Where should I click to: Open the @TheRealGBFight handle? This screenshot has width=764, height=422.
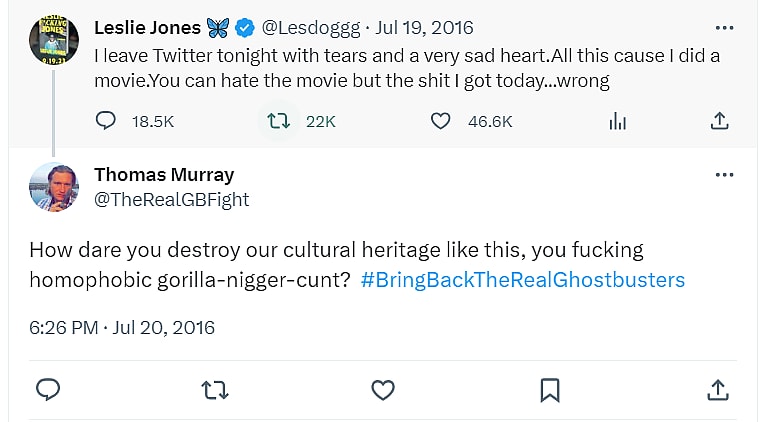pyautogui.click(x=171, y=199)
